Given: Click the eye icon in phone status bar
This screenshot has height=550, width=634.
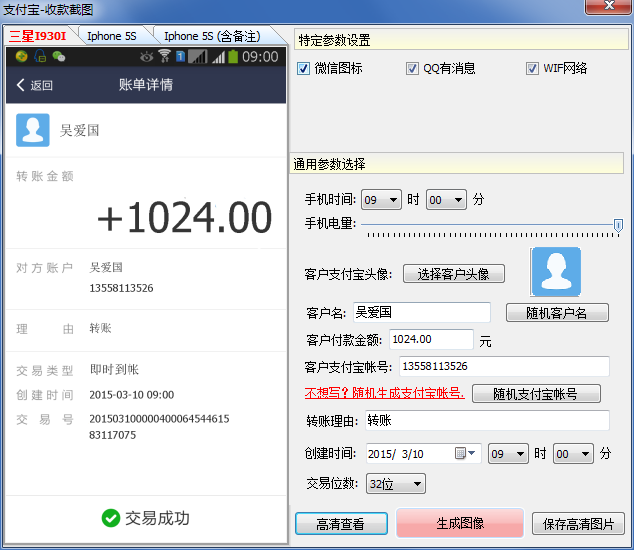Looking at the screenshot, I should (x=147, y=57).
